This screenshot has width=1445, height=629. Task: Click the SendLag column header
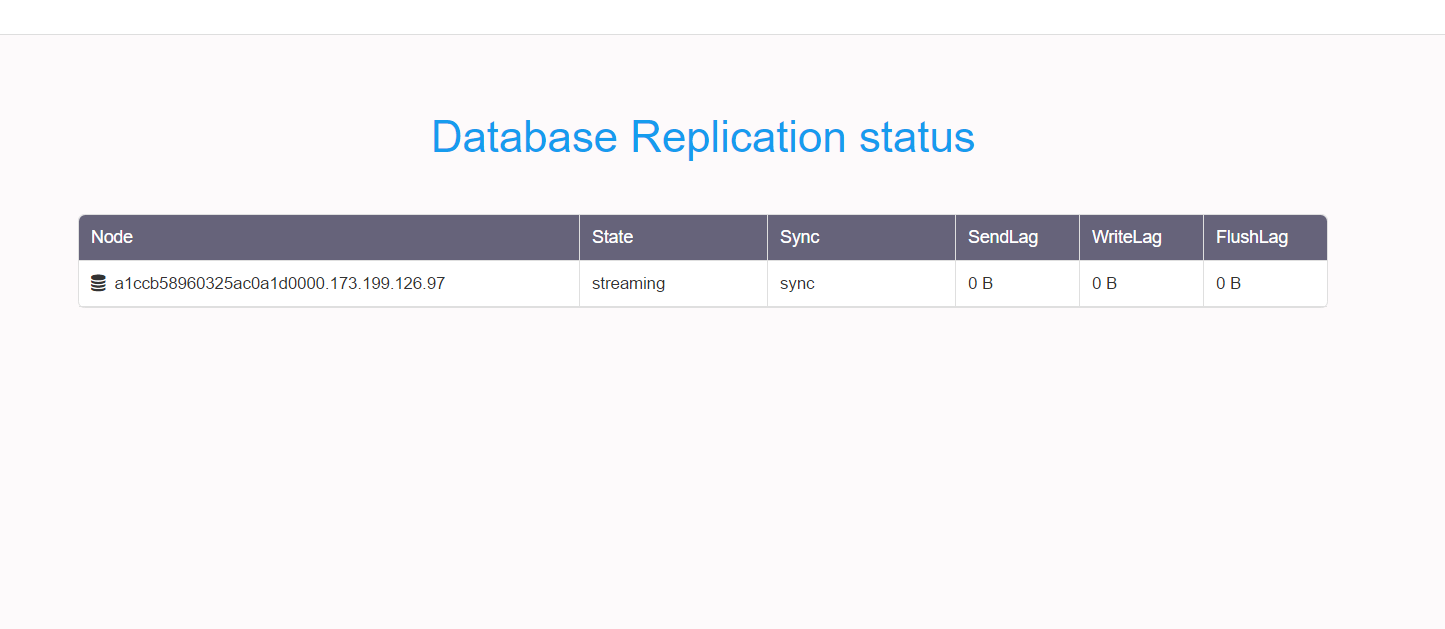point(1017,238)
